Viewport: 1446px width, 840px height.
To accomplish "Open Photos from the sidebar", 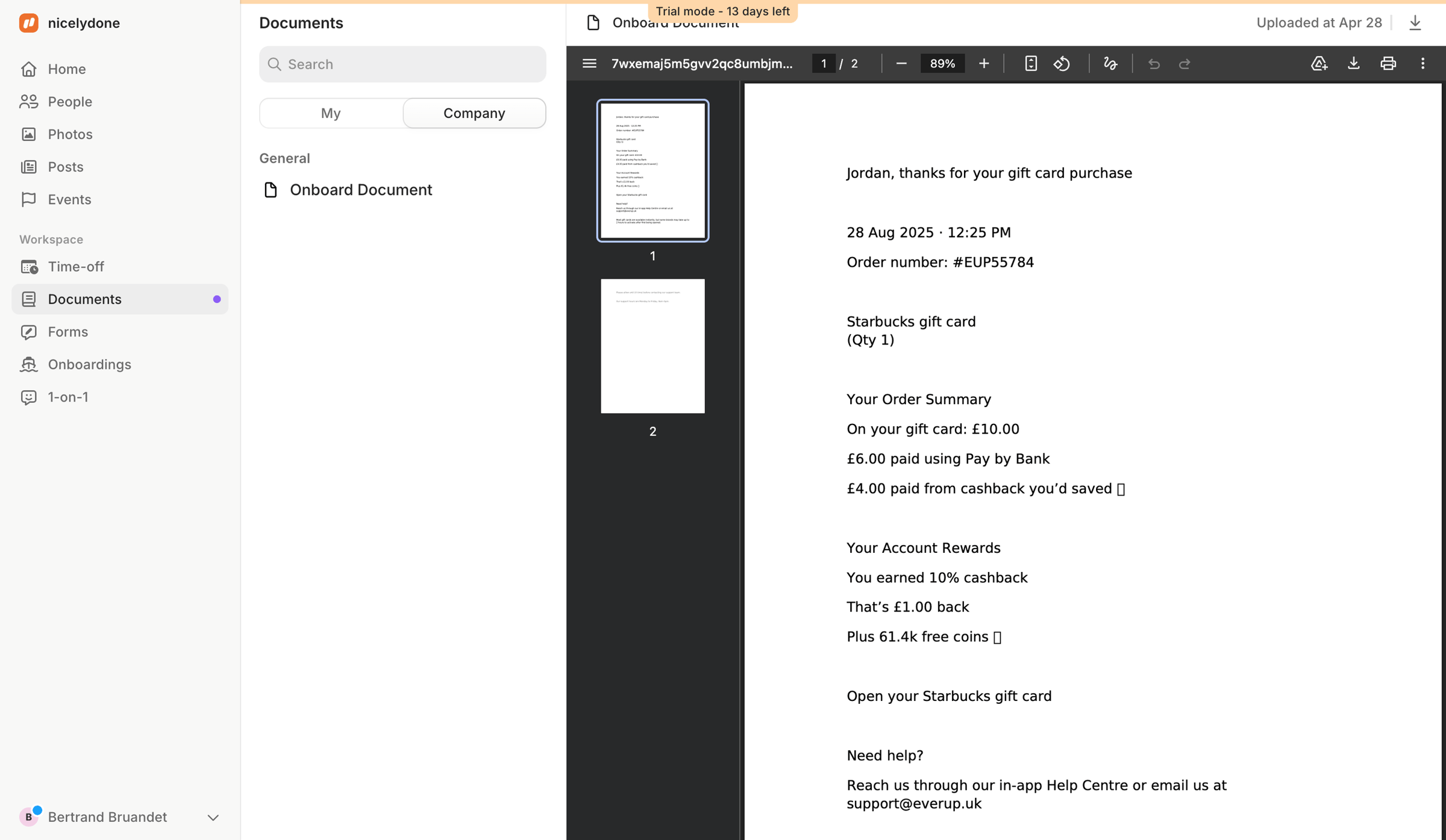I will click(120, 134).
